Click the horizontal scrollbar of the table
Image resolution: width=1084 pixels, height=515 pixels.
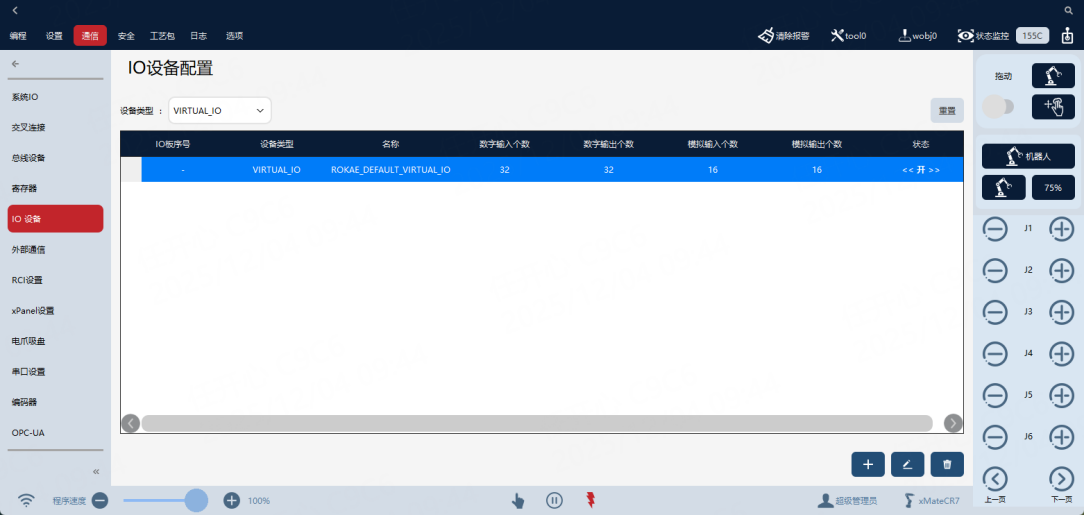point(536,423)
